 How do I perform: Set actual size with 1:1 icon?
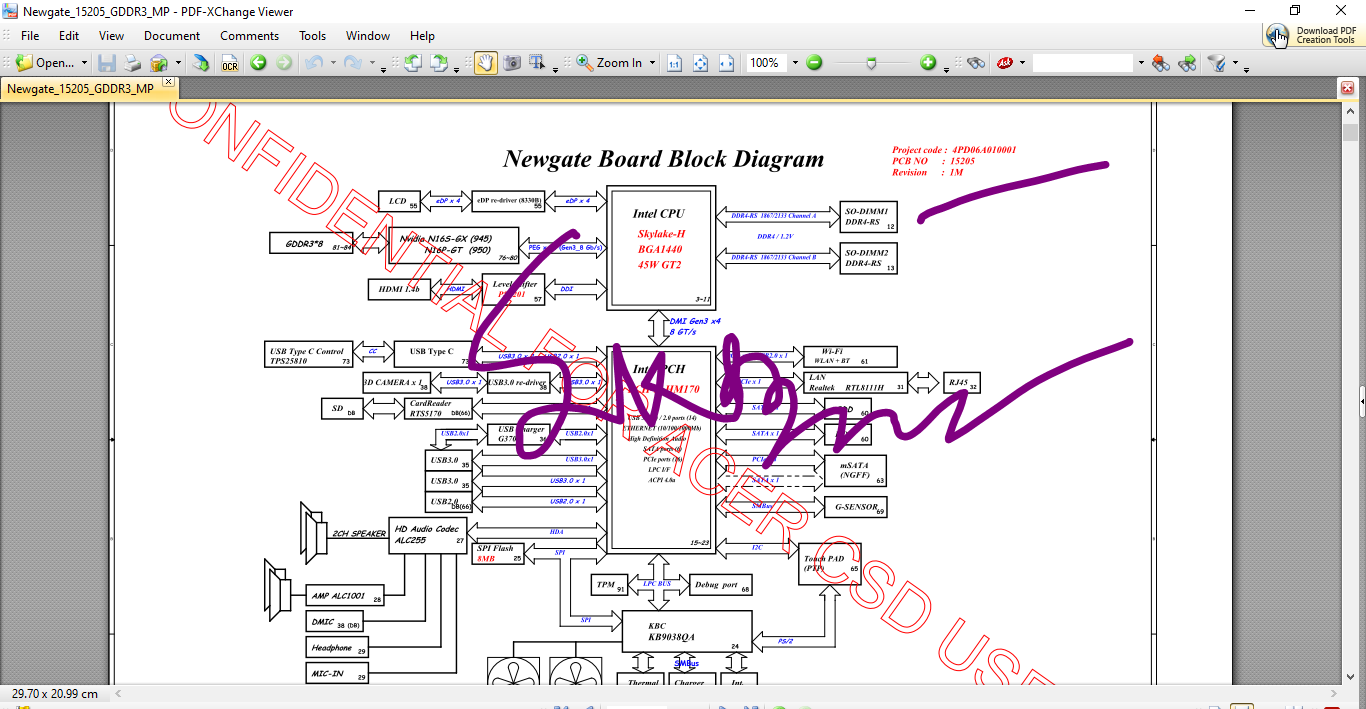[x=674, y=63]
